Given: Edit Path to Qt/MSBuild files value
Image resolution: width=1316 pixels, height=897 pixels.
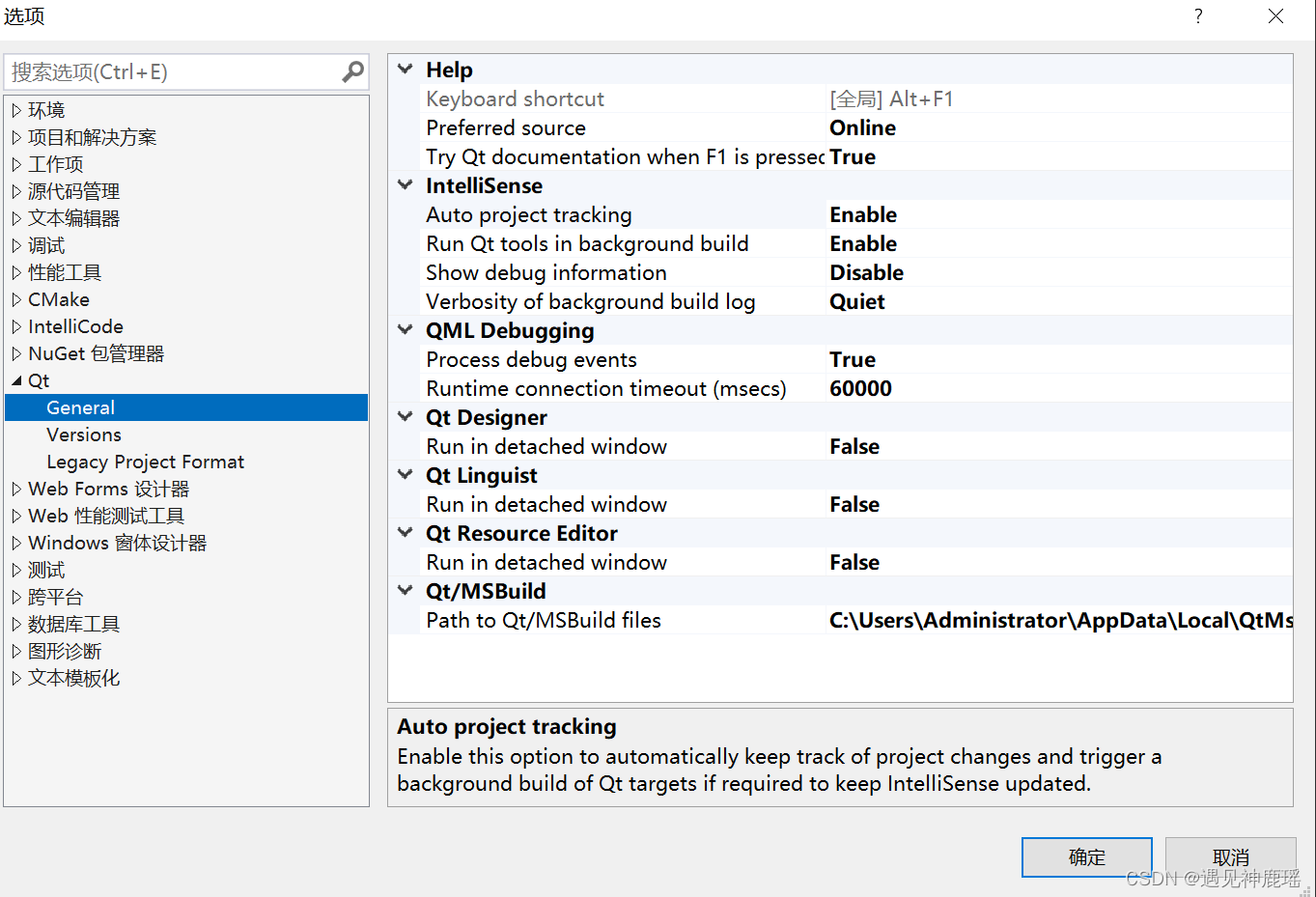Looking at the screenshot, I should pos(1059,620).
